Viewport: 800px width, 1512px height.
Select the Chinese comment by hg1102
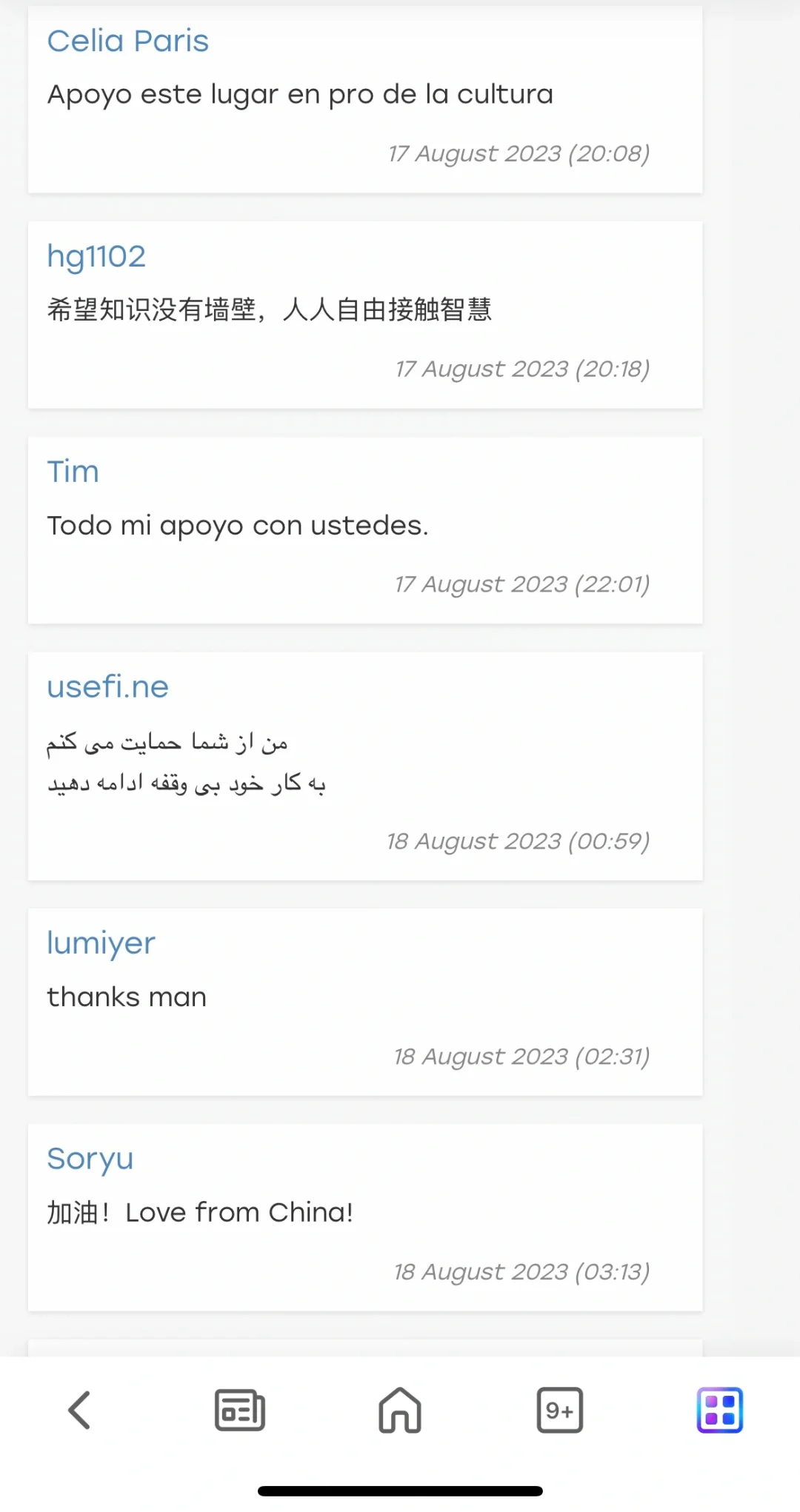[x=270, y=310]
